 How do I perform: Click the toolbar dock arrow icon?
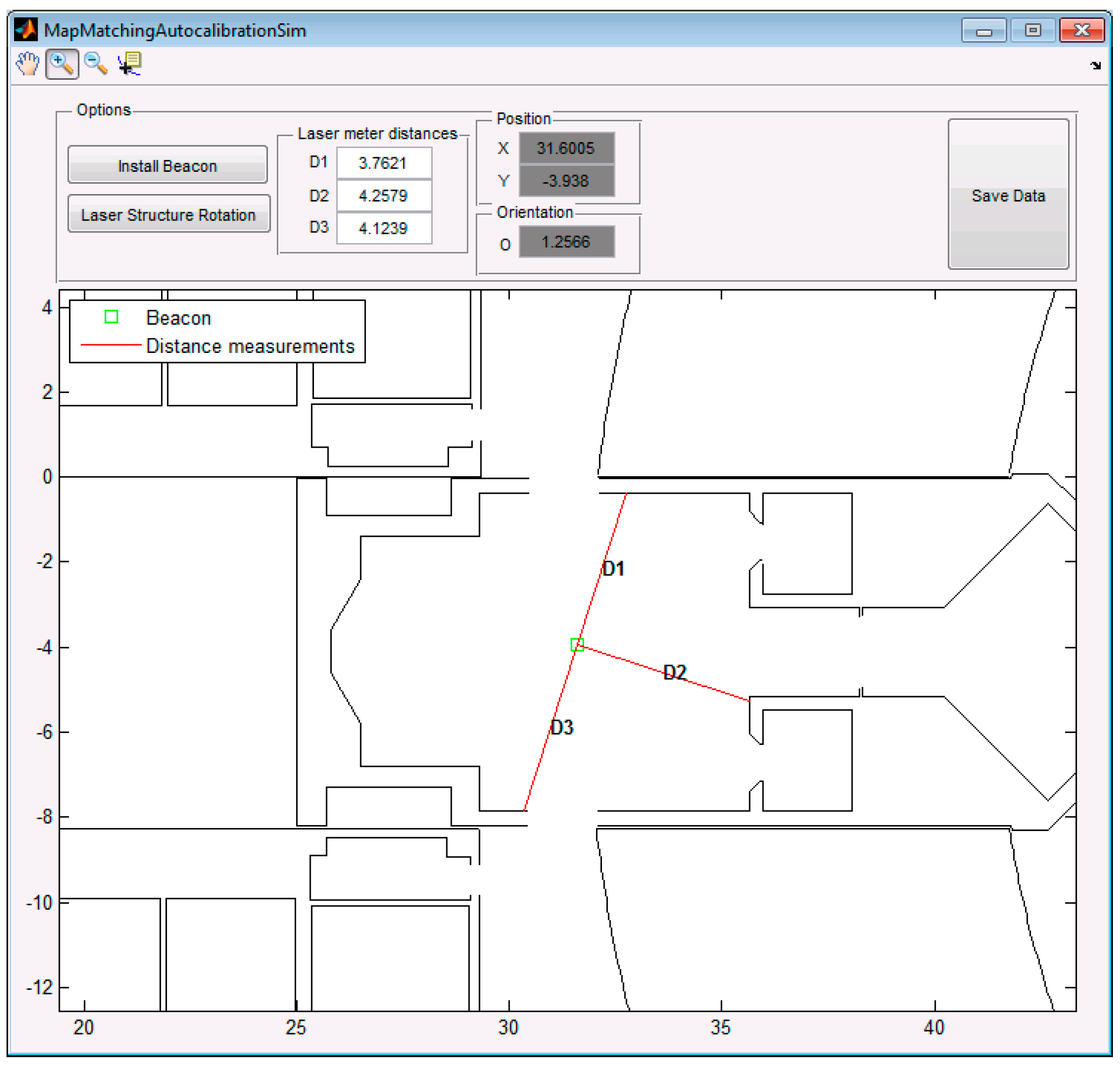1095,66
